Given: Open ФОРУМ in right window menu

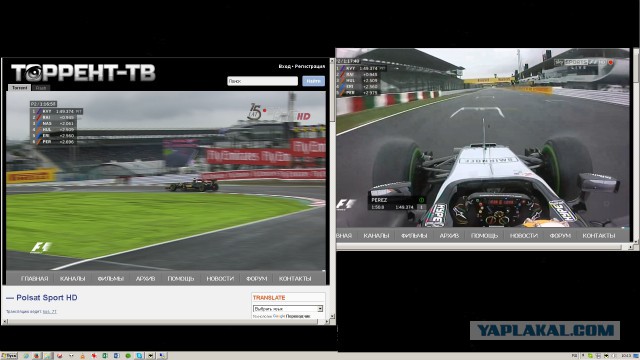Looking at the screenshot, I should (560, 236).
